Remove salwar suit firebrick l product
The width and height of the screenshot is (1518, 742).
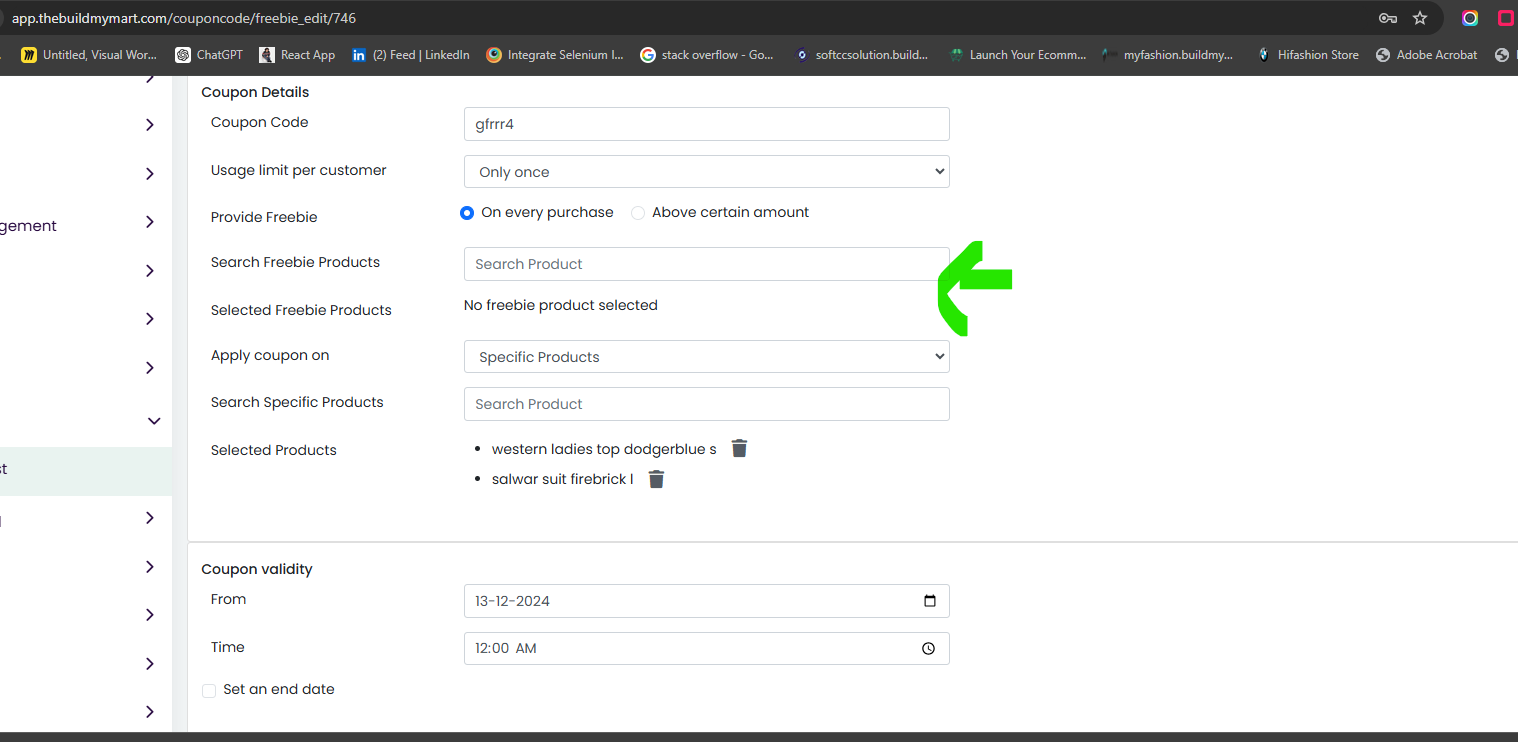click(656, 479)
